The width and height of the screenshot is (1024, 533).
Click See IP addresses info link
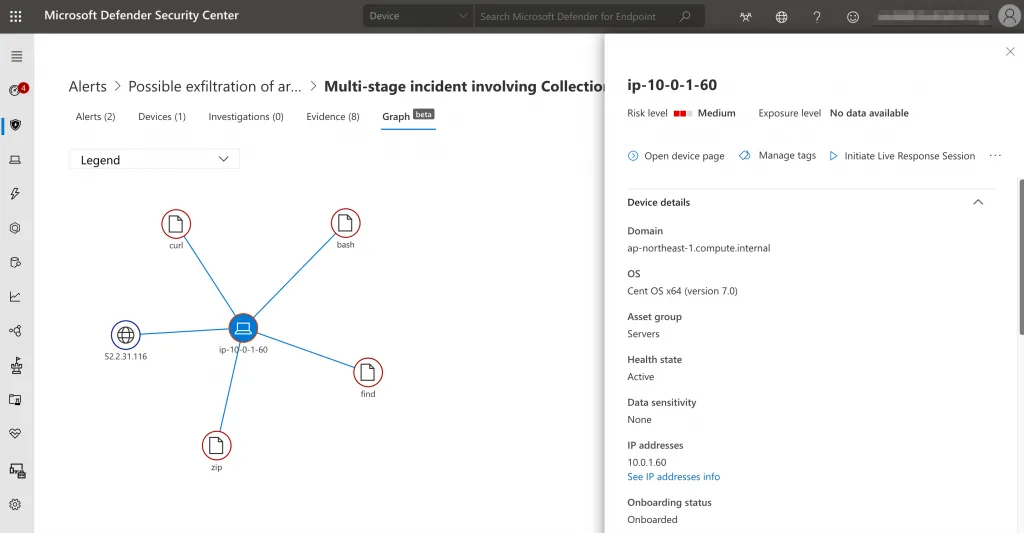coord(673,477)
